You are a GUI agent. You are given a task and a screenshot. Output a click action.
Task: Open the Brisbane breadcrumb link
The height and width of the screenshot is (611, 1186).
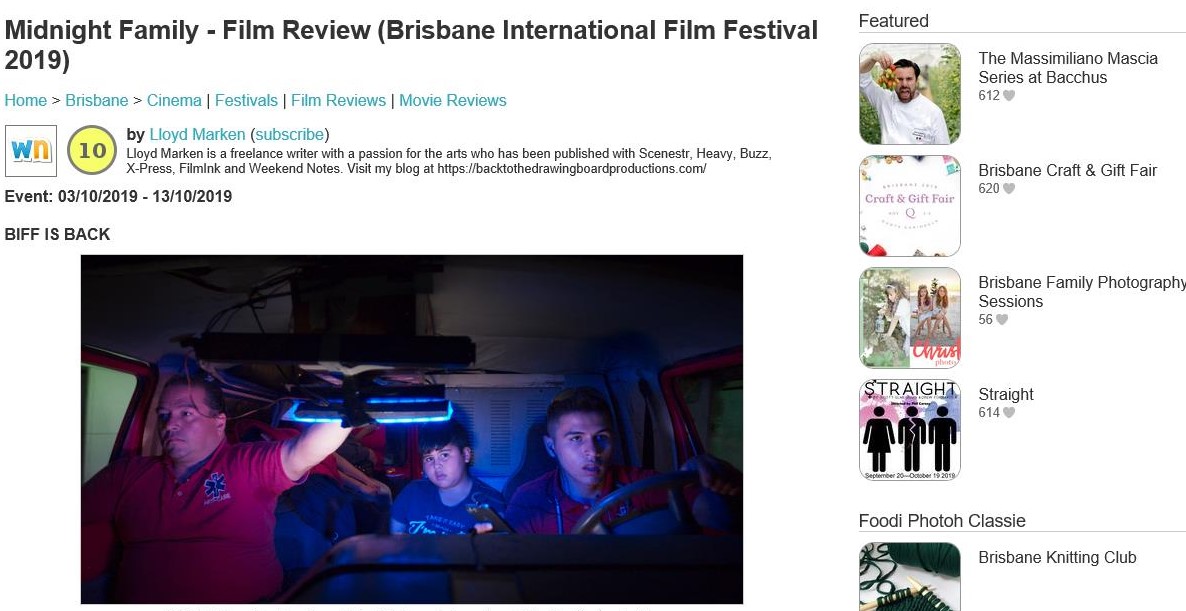pyautogui.click(x=97, y=101)
